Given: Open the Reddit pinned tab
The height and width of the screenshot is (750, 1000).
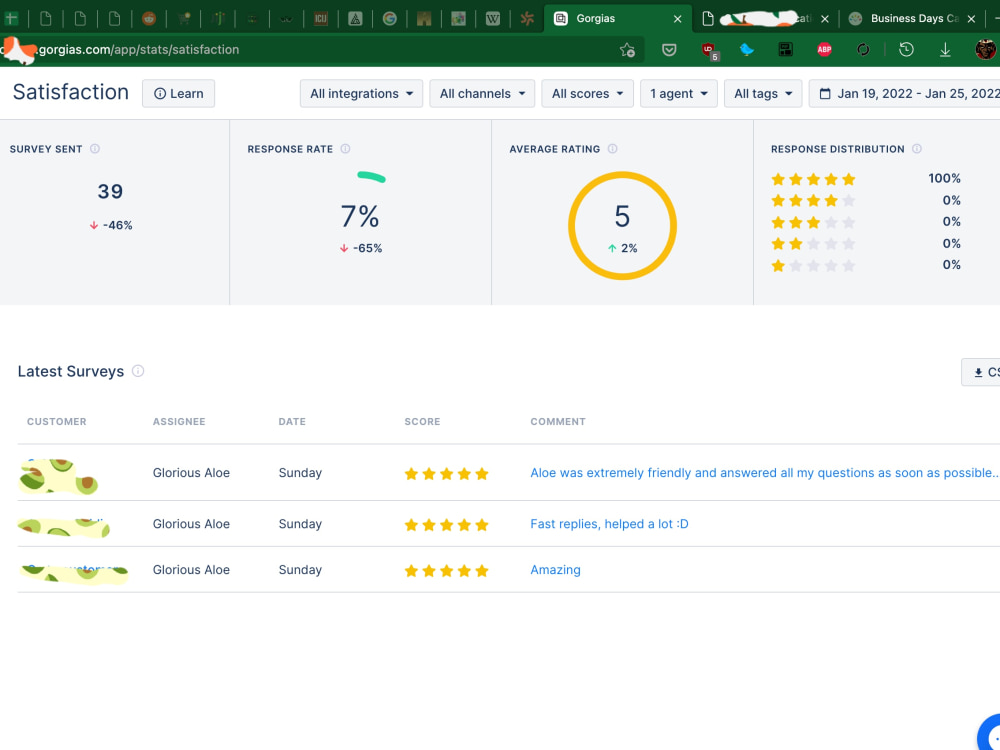Looking at the screenshot, I should coord(149,18).
